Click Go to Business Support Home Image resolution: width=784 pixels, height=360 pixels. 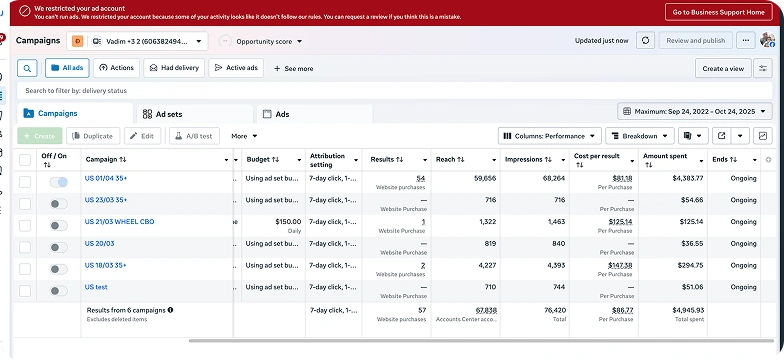pos(718,12)
